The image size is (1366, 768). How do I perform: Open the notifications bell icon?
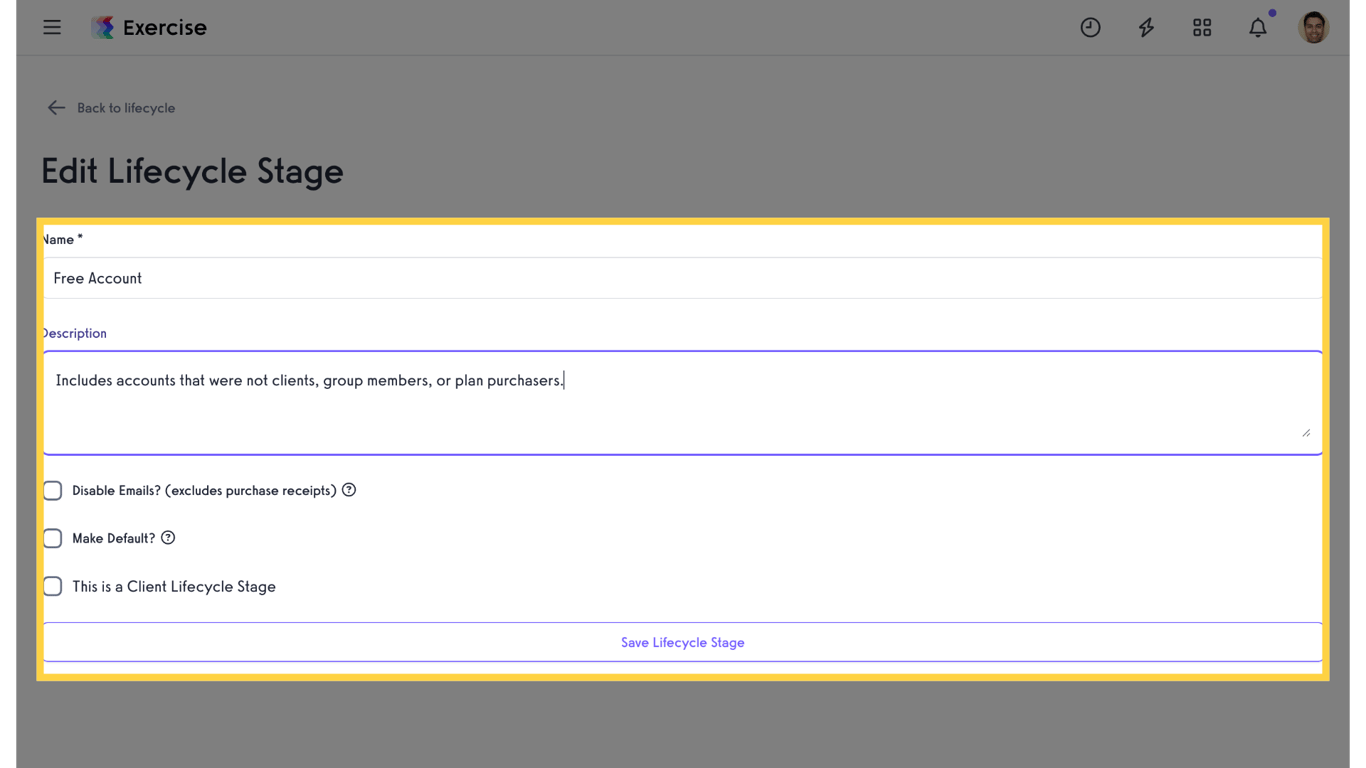tap(1257, 27)
